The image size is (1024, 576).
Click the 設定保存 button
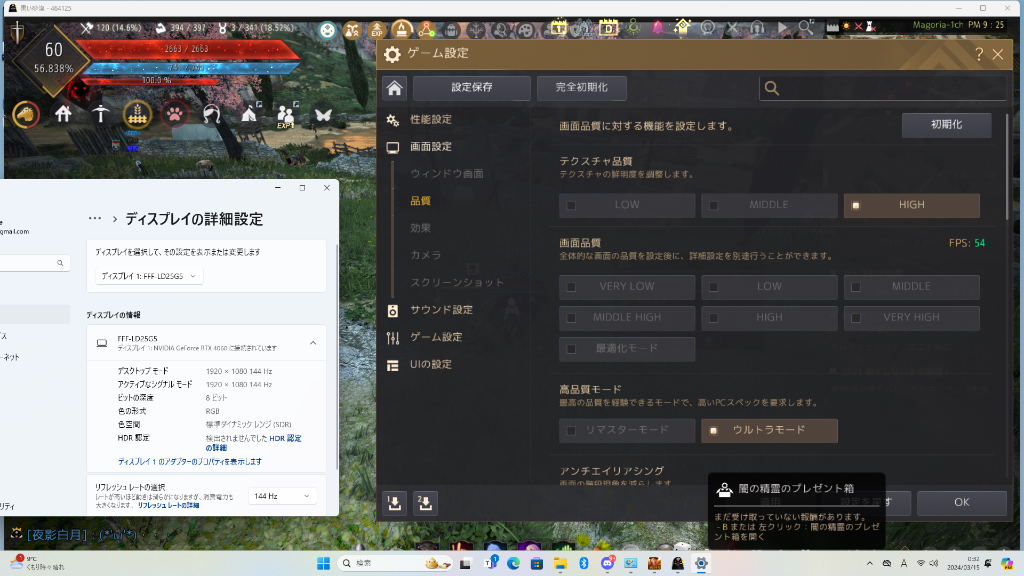click(x=472, y=88)
